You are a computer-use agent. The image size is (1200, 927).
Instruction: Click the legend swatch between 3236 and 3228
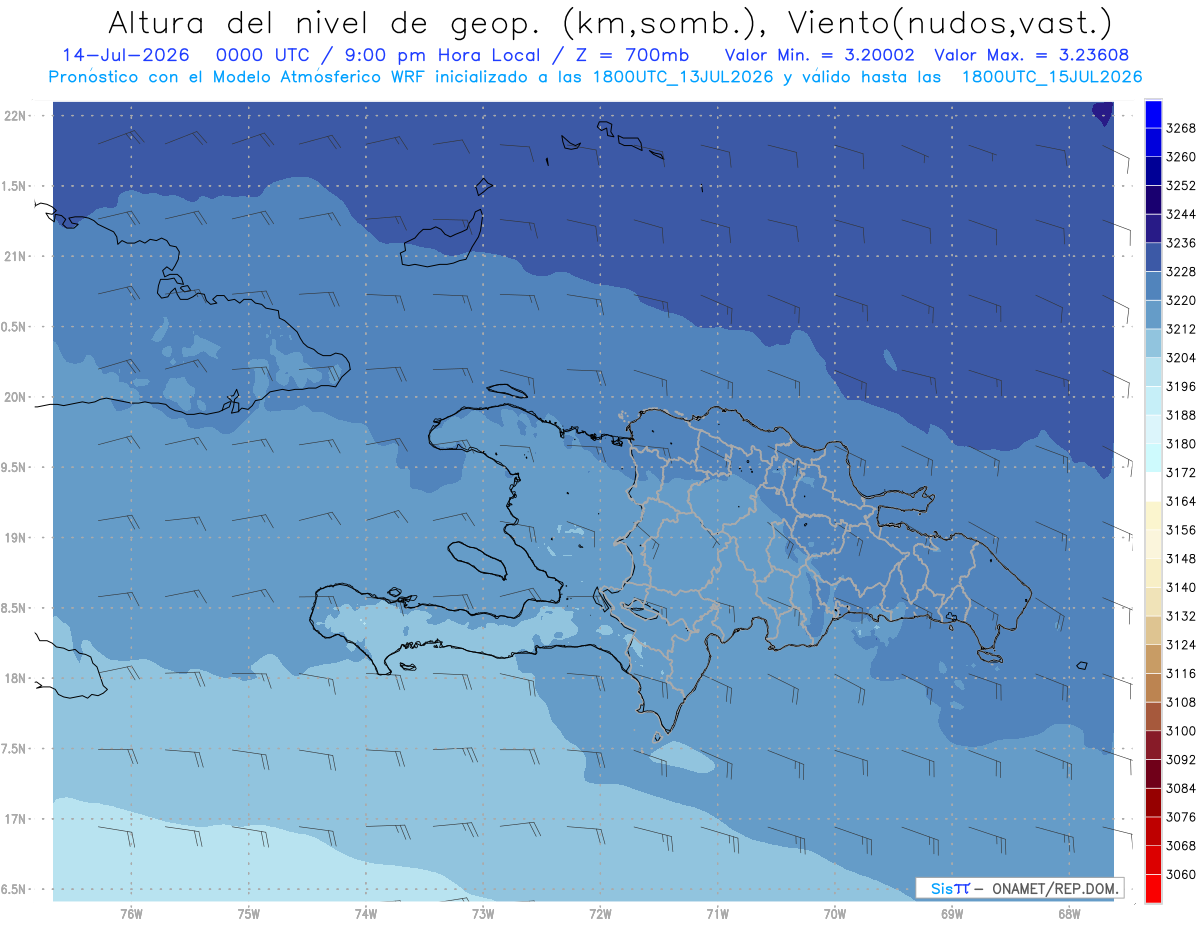click(x=1153, y=257)
